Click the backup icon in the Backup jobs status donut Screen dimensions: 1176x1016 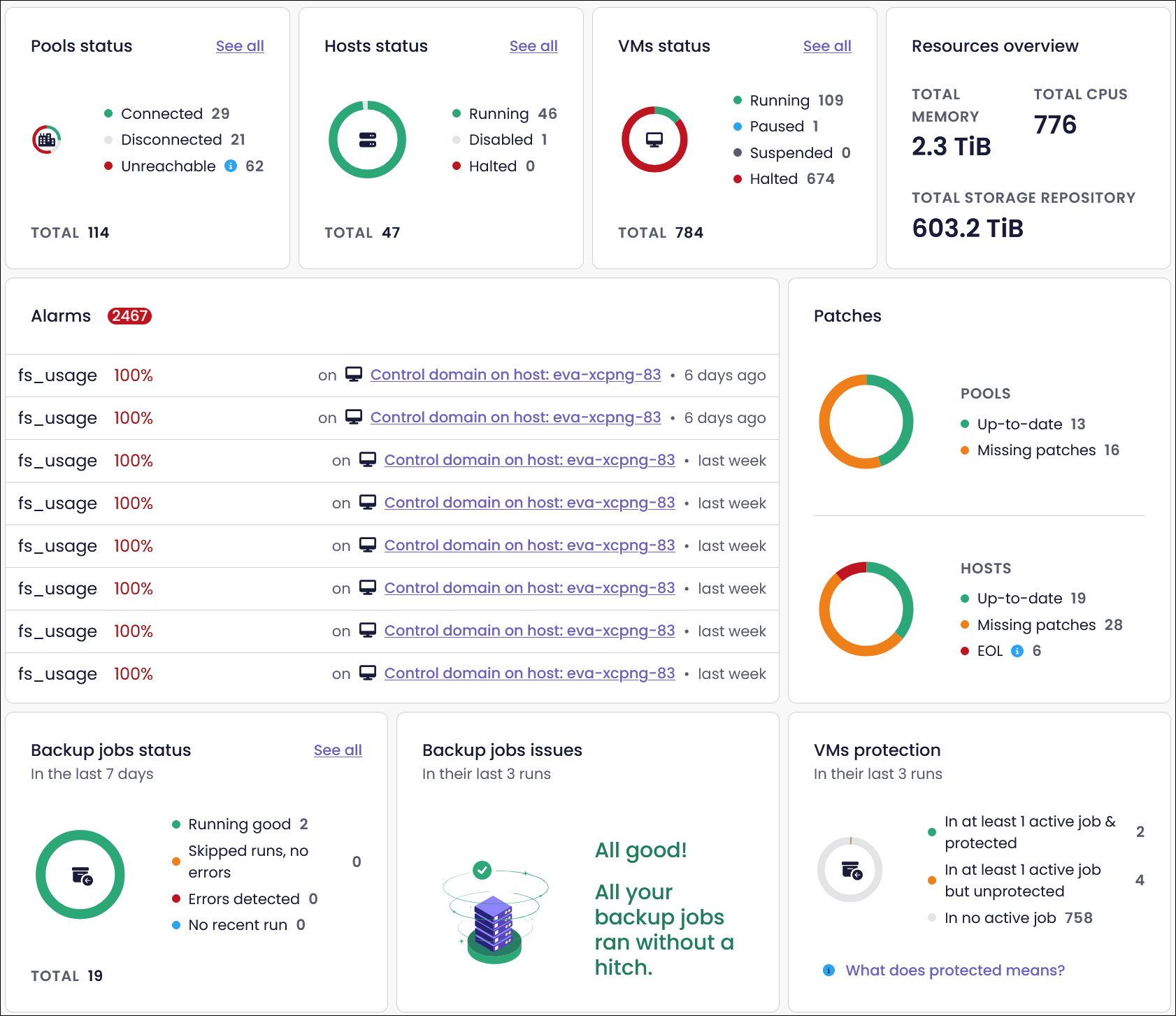(x=82, y=875)
